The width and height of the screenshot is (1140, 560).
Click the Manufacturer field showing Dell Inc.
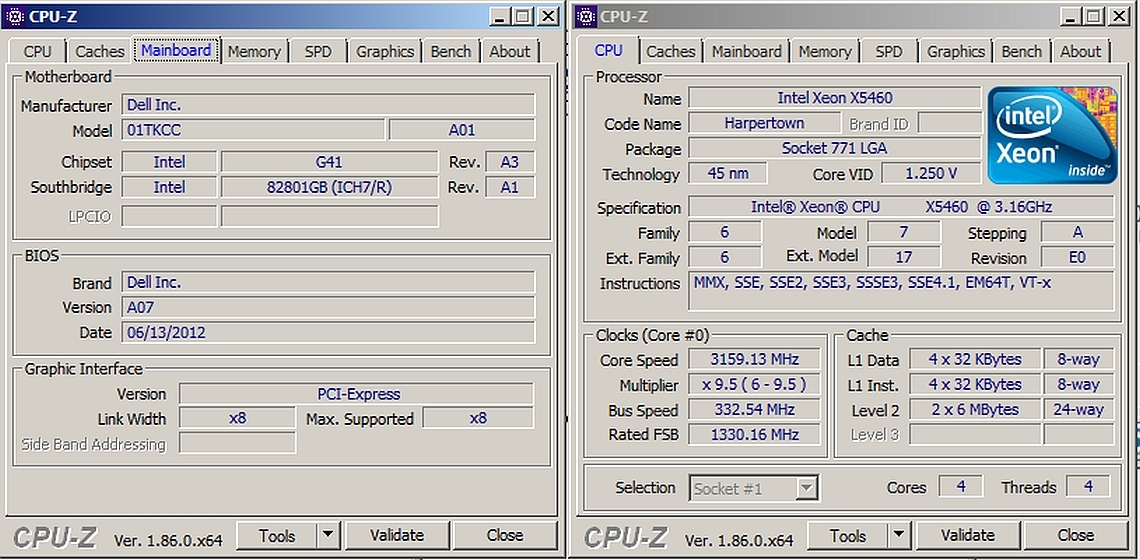click(329, 105)
